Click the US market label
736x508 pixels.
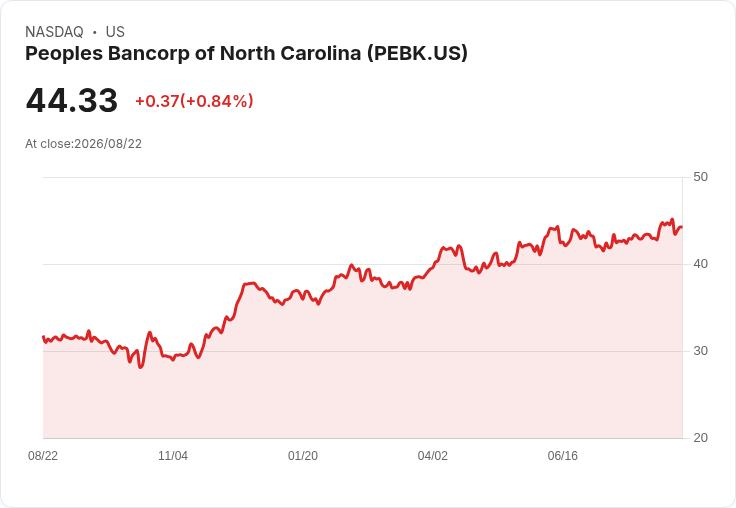115,32
